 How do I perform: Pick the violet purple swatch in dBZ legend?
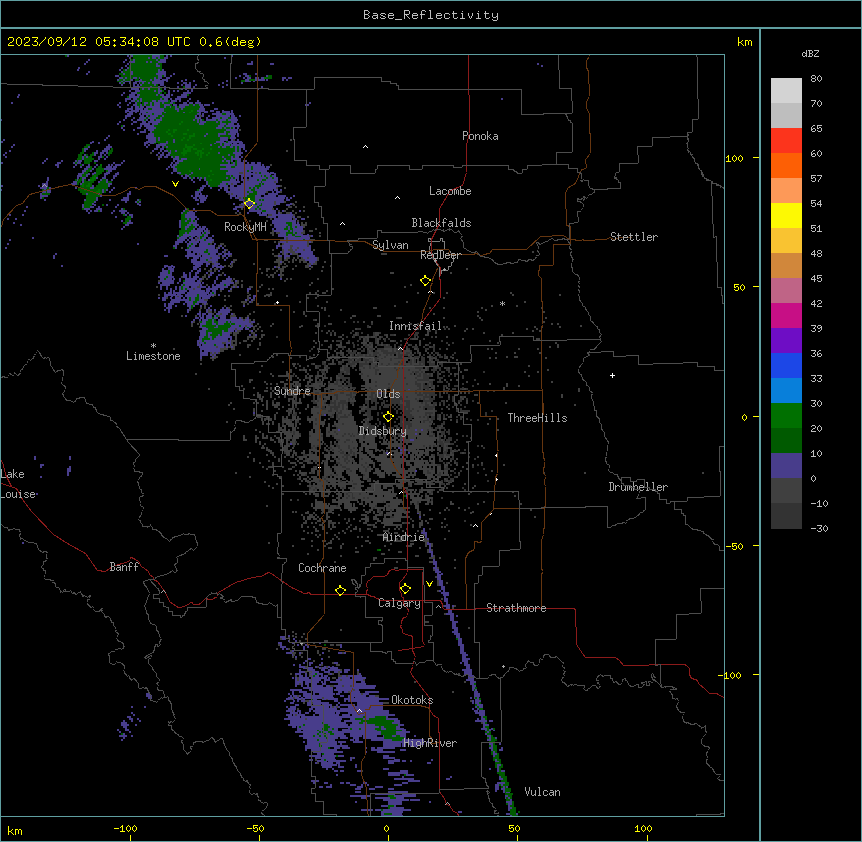[x=786, y=341]
